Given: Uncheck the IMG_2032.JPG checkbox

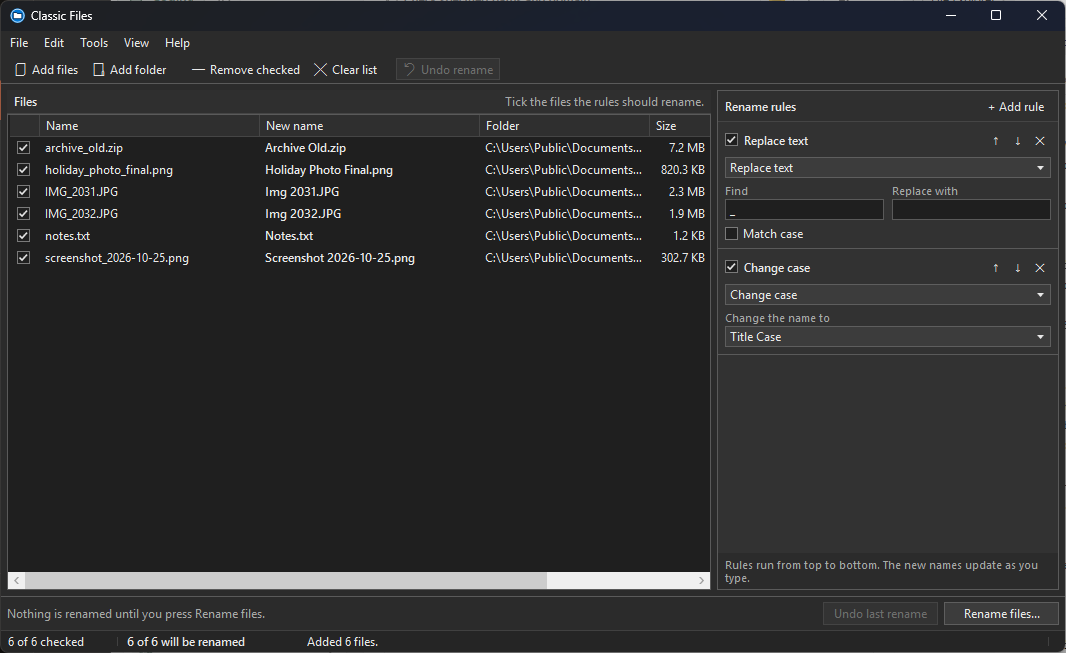Looking at the screenshot, I should pyautogui.click(x=24, y=213).
